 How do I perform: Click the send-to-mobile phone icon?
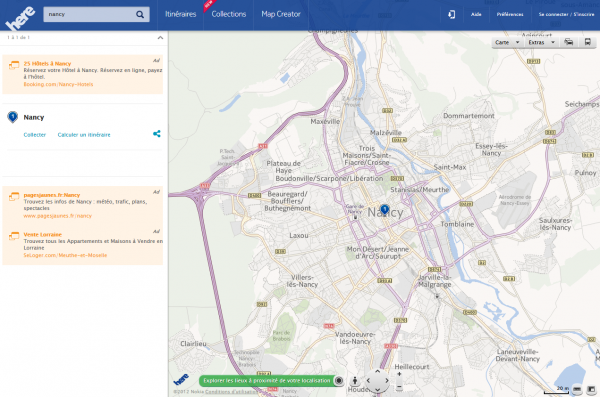(x=452, y=15)
